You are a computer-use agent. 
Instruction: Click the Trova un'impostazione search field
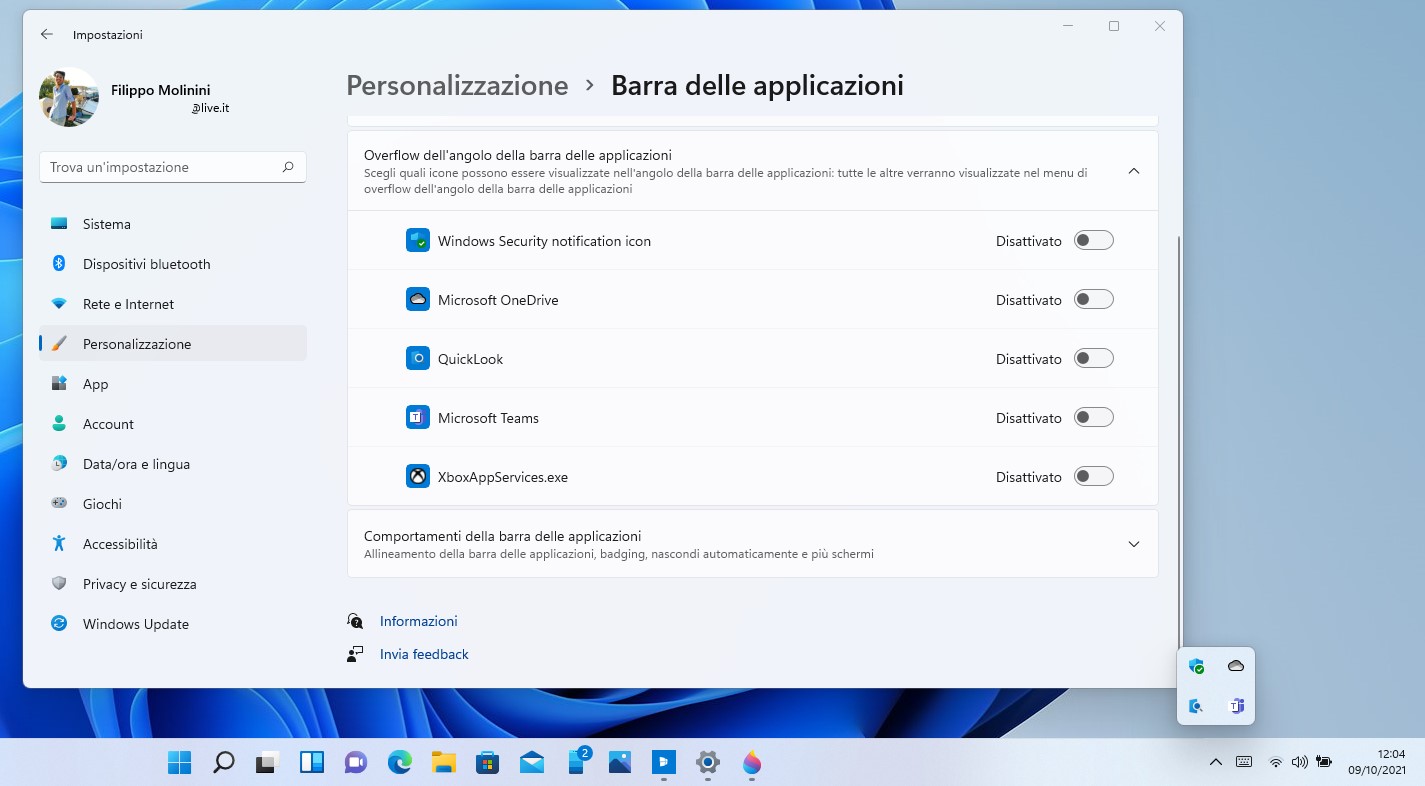173,167
